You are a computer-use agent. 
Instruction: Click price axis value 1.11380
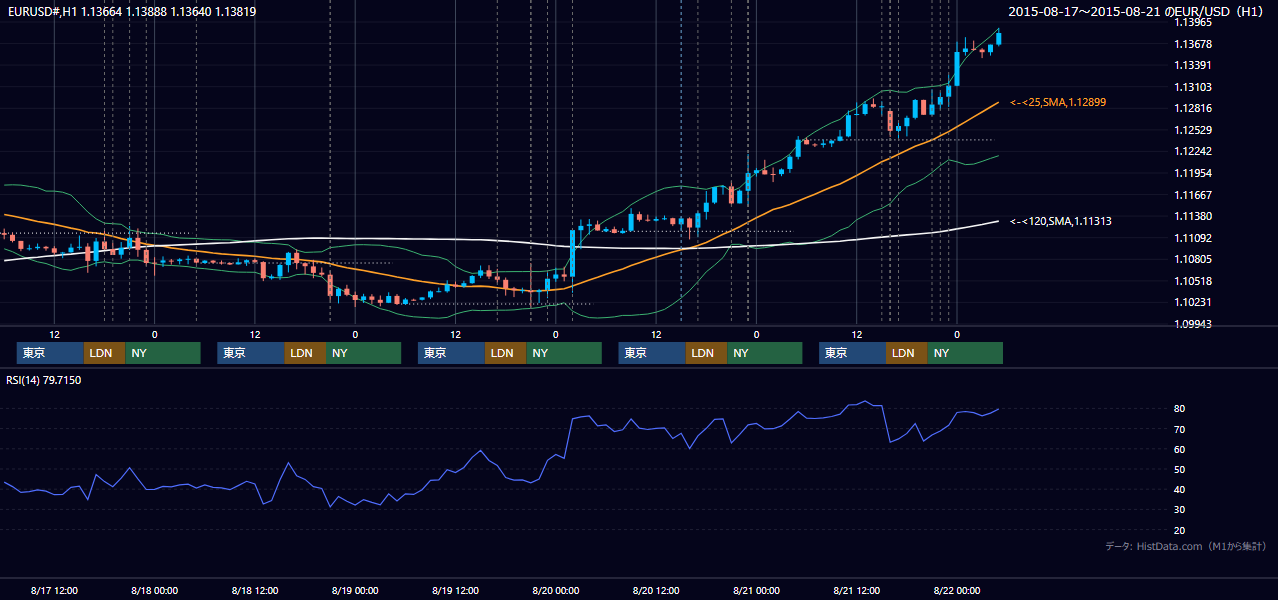1192,216
